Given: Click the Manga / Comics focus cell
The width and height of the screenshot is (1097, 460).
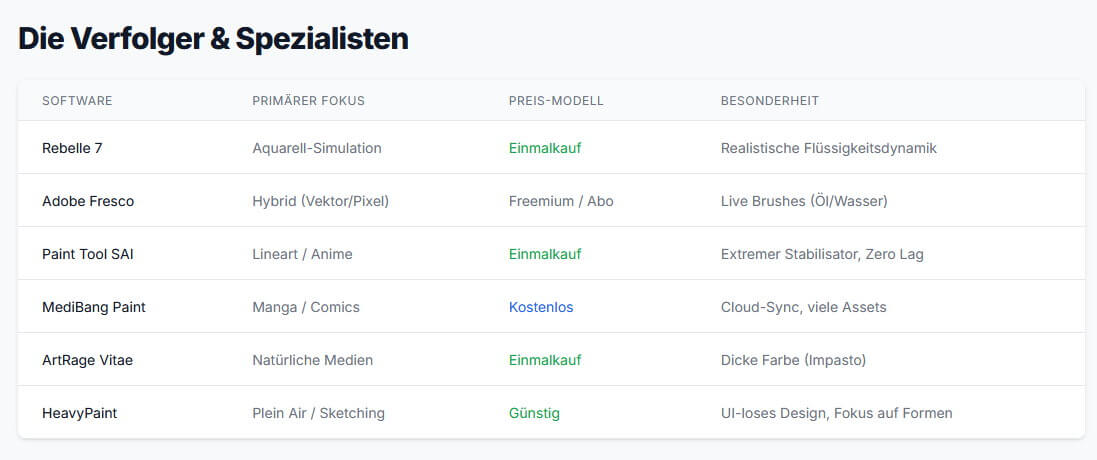Looking at the screenshot, I should point(306,307).
